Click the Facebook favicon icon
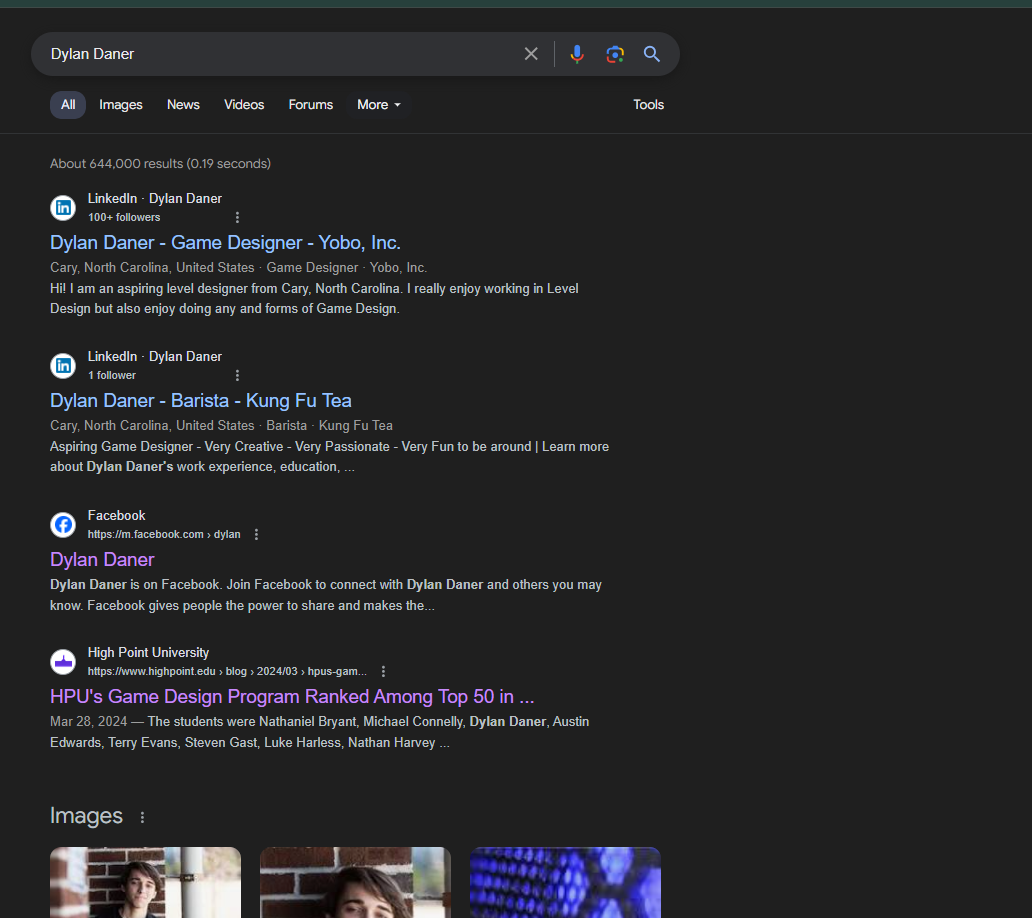 pyautogui.click(x=63, y=525)
